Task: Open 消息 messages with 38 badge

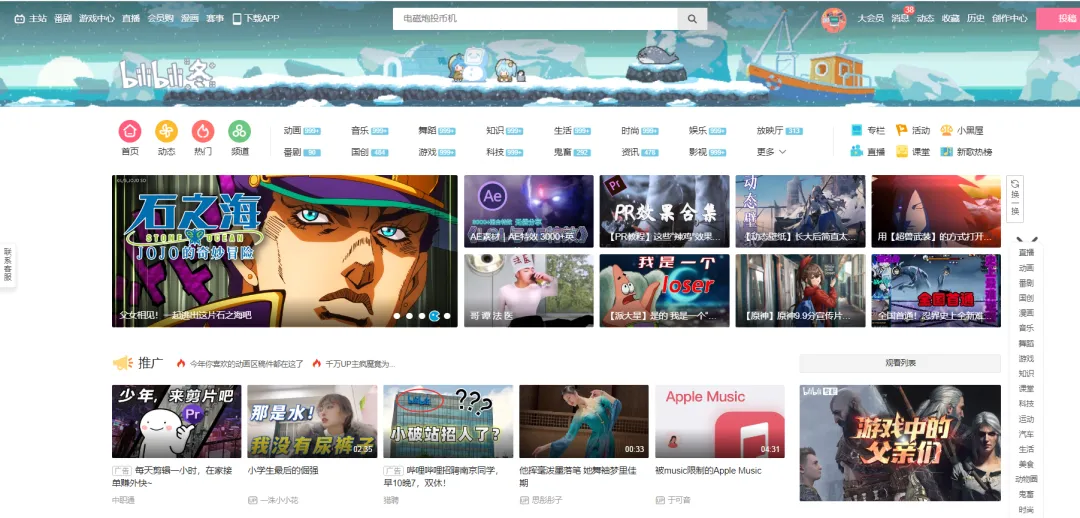Action: tap(900, 18)
